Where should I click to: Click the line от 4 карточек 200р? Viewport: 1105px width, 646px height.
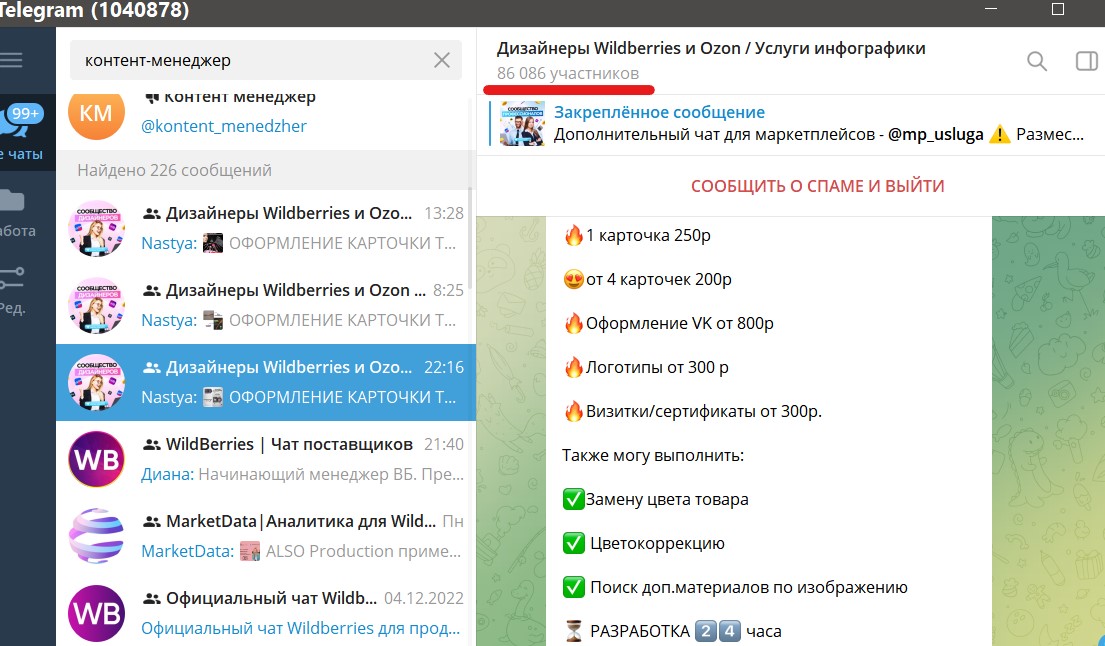pyautogui.click(x=647, y=280)
